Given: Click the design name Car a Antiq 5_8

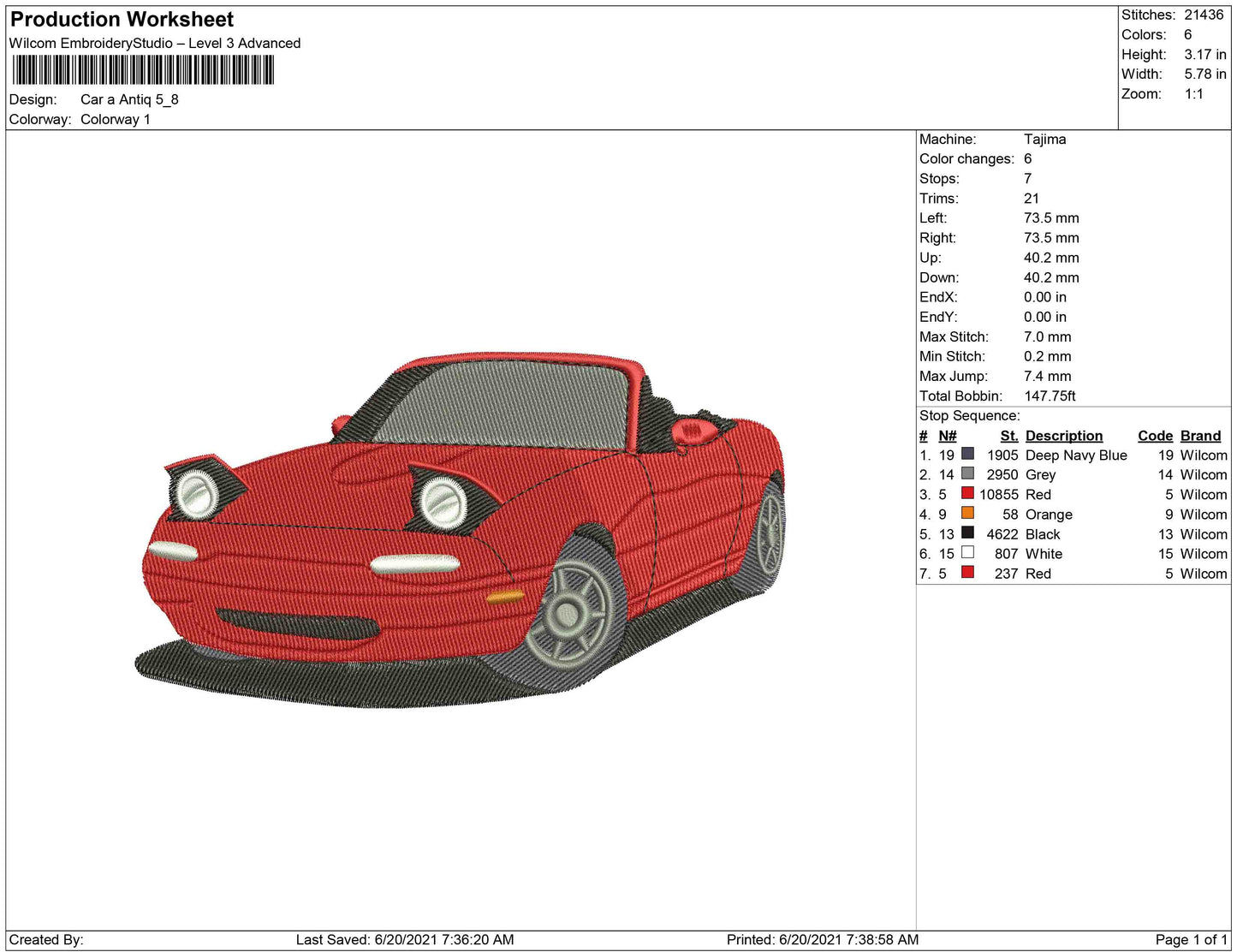Looking at the screenshot, I should (x=129, y=99).
